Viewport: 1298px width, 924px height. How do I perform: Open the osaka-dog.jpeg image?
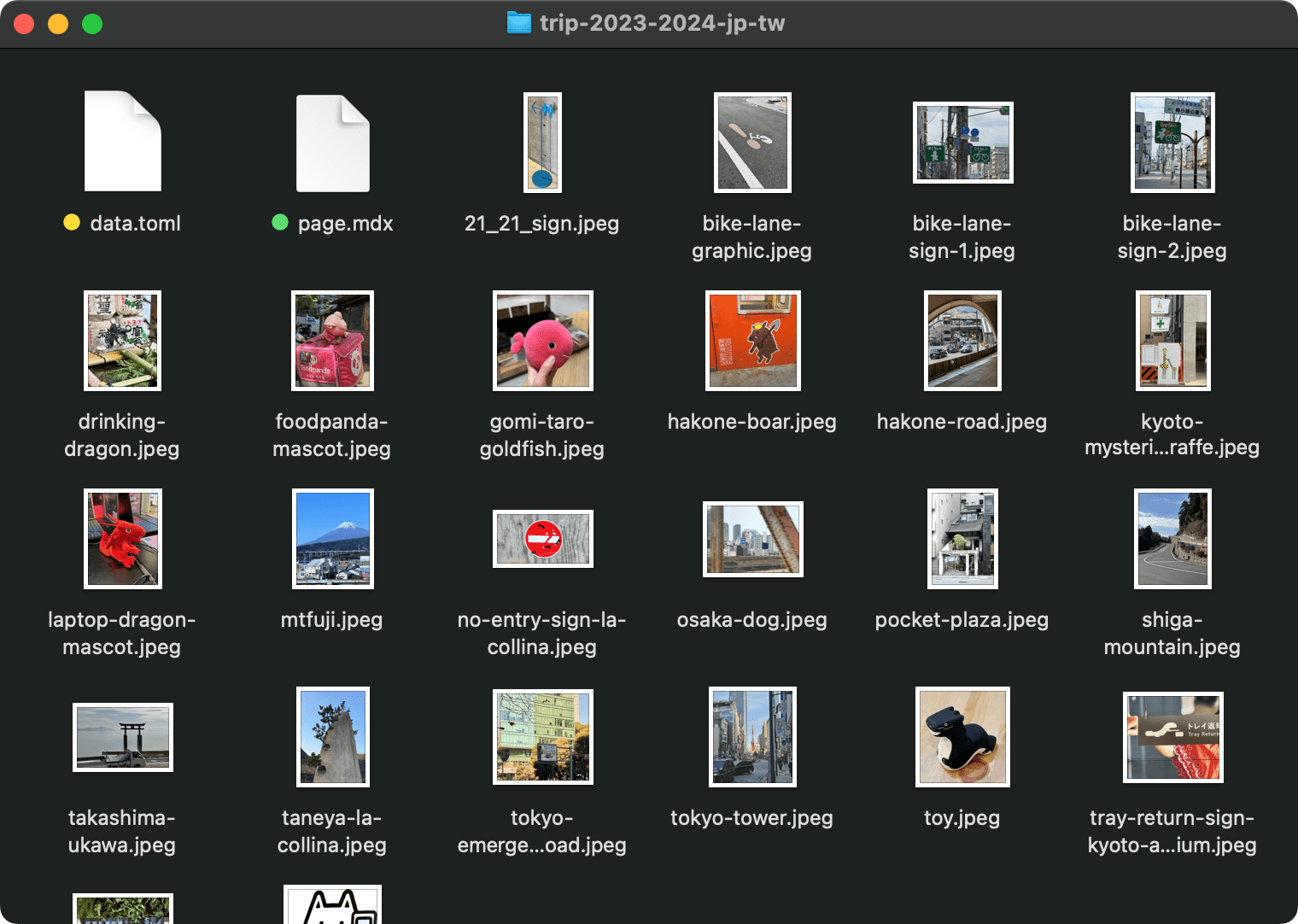coord(752,539)
